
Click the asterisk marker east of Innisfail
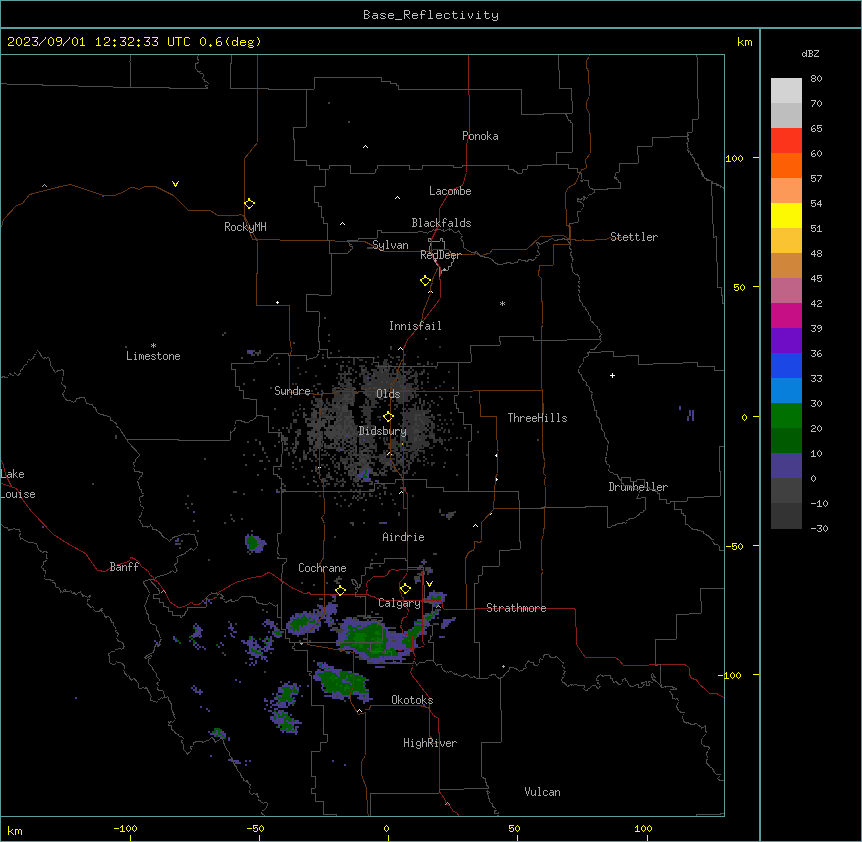(502, 303)
